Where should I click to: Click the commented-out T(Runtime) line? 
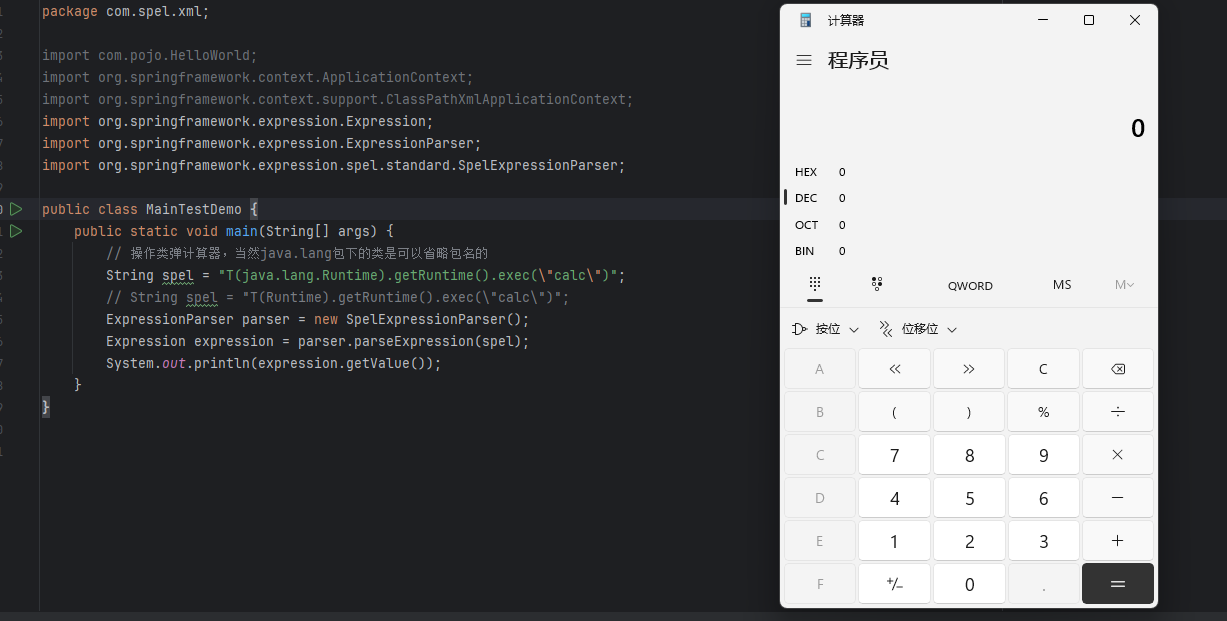338,297
